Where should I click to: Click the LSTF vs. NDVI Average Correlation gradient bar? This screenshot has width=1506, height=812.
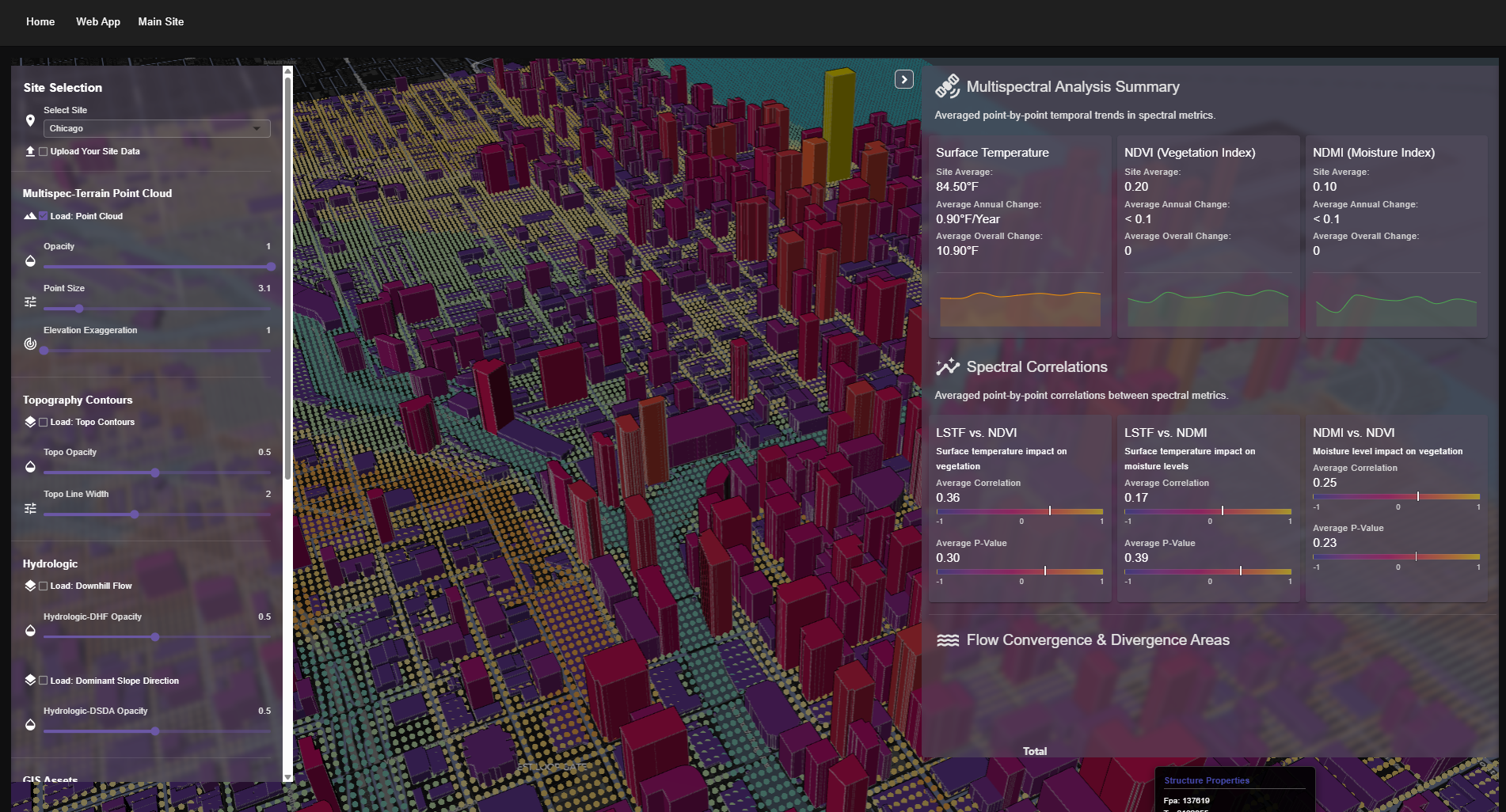(x=1020, y=511)
